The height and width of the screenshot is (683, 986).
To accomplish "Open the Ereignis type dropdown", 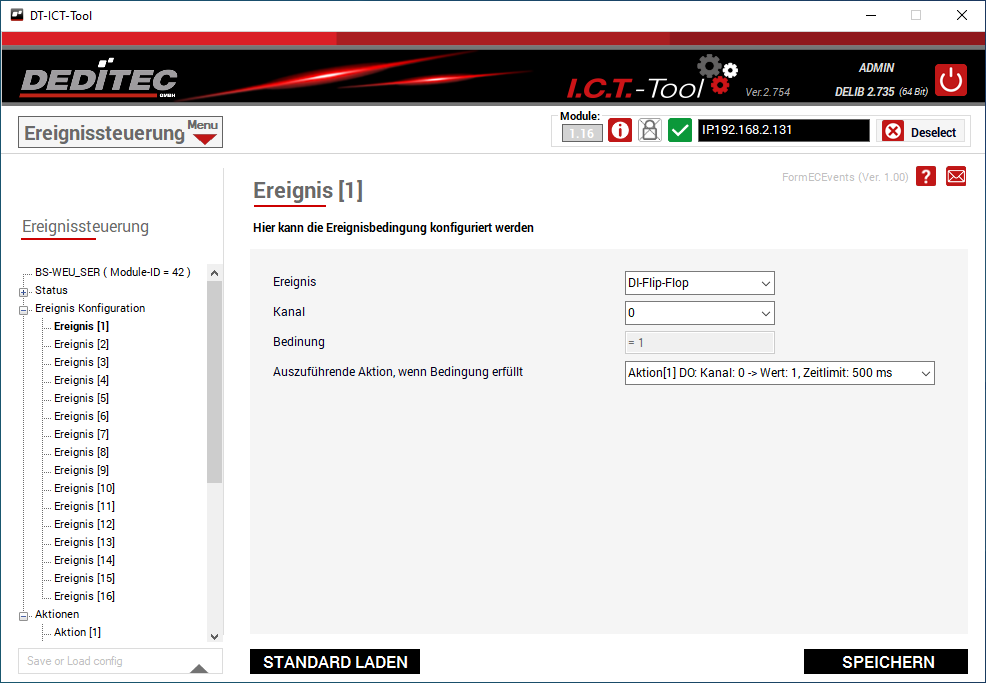I will pos(699,283).
